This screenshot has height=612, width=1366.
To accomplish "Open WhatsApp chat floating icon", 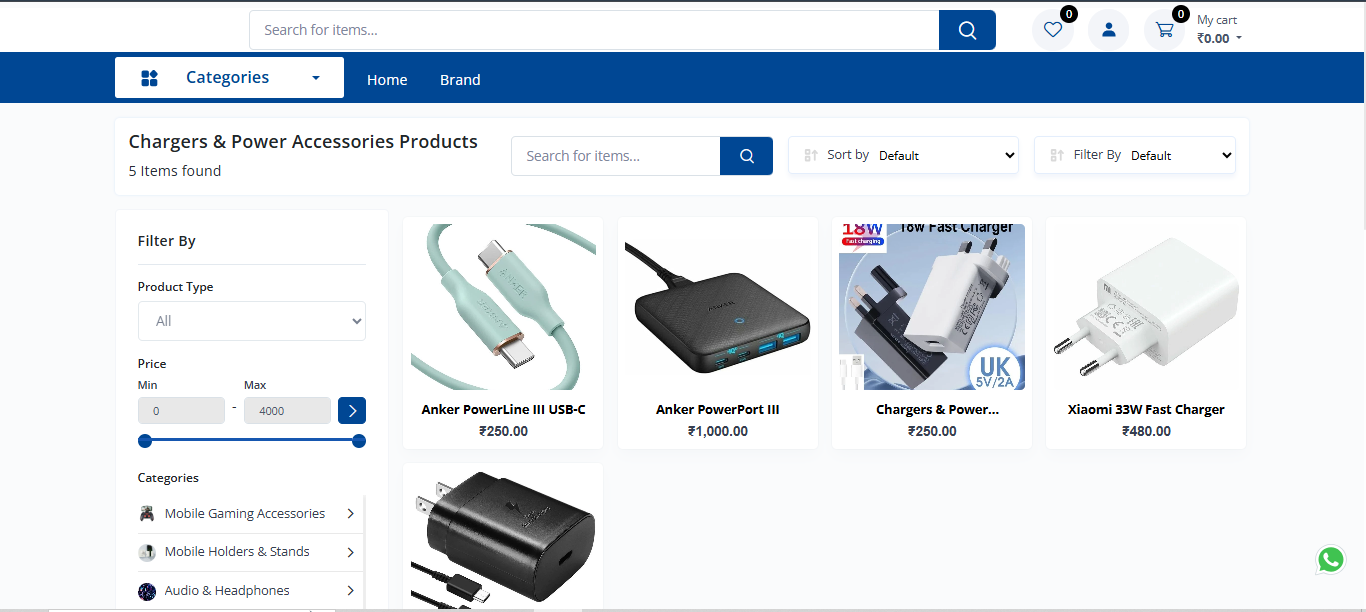I will click(x=1330, y=560).
